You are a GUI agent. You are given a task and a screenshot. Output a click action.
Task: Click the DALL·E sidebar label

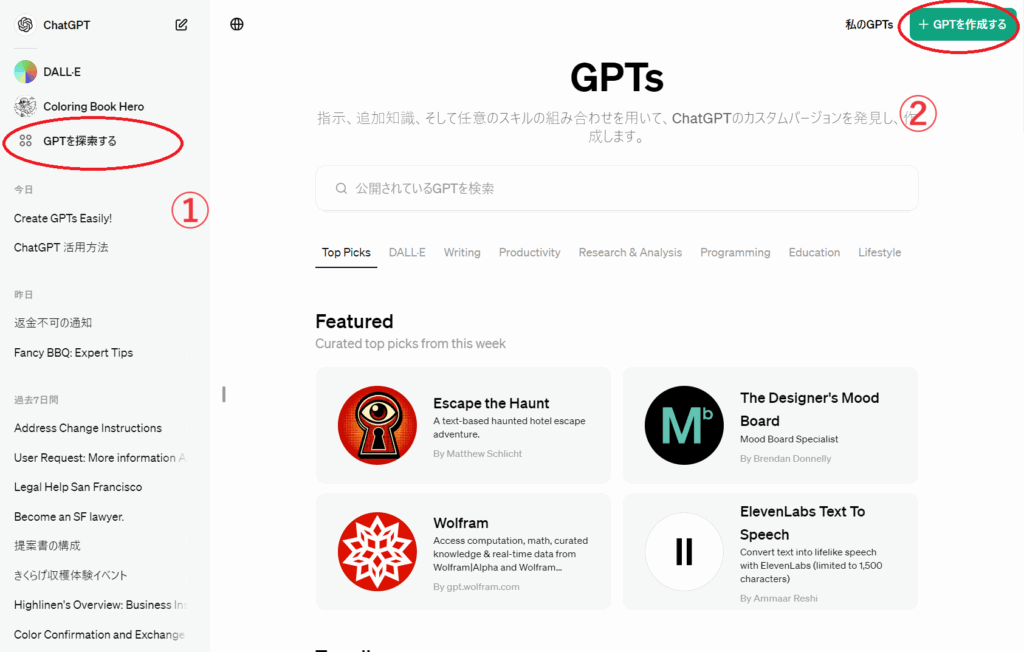point(62,72)
